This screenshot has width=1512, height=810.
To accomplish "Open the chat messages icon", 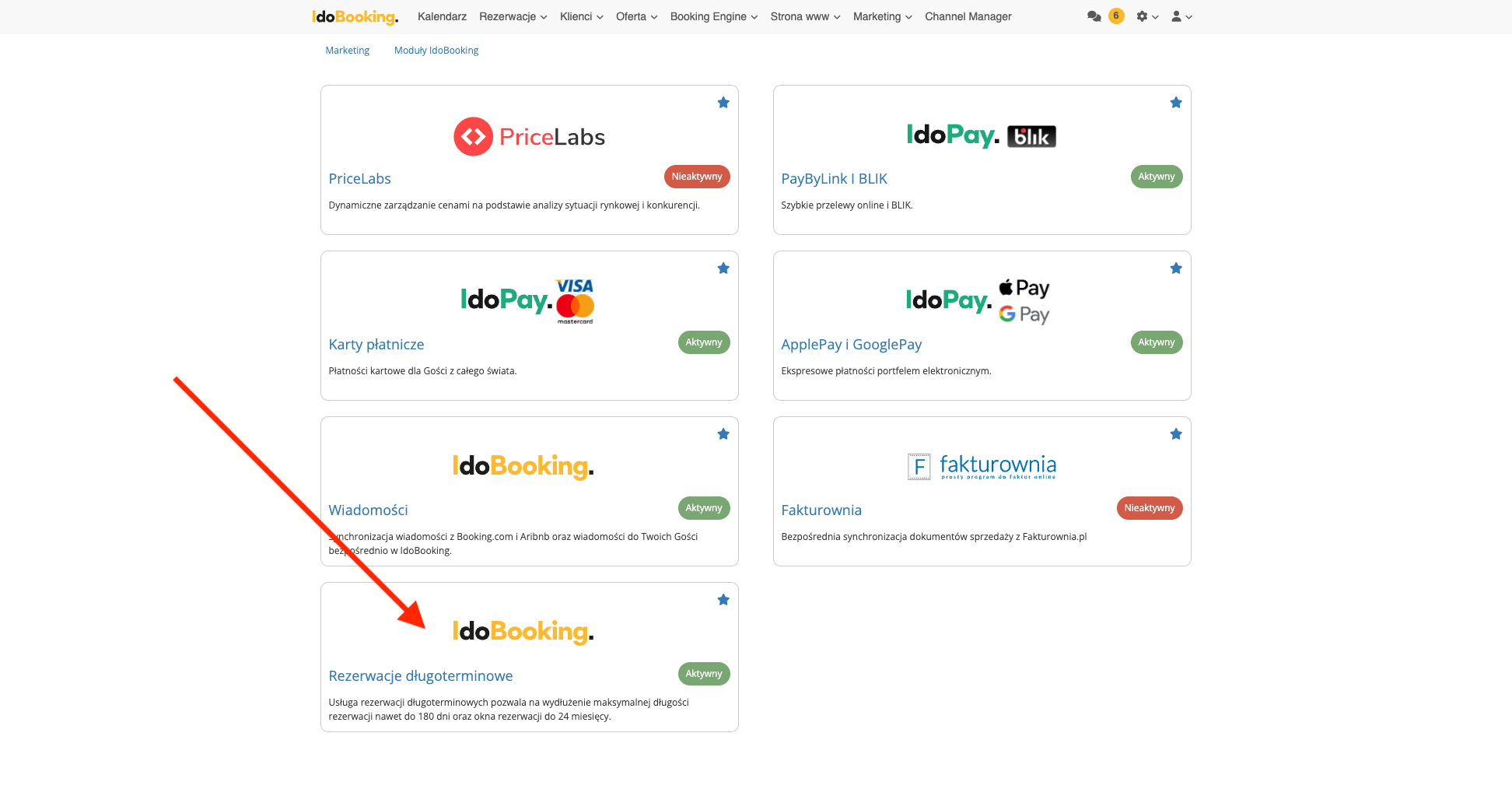I will [1094, 16].
